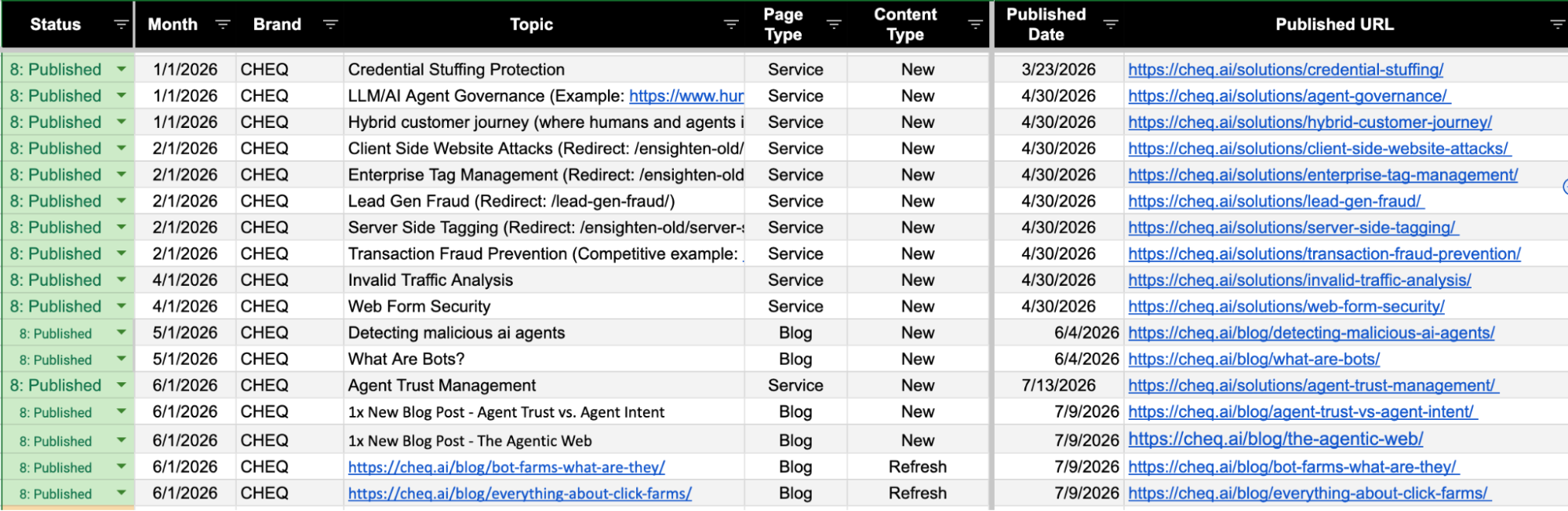Open the Brand column filter icon

[330, 24]
